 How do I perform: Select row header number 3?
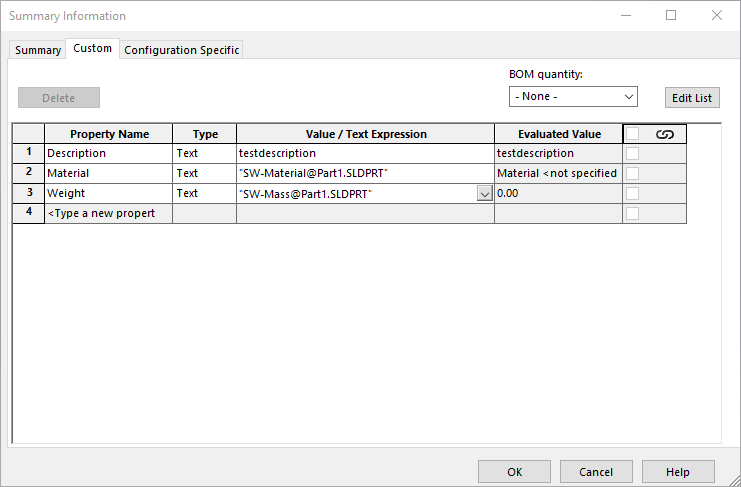tap(29, 194)
